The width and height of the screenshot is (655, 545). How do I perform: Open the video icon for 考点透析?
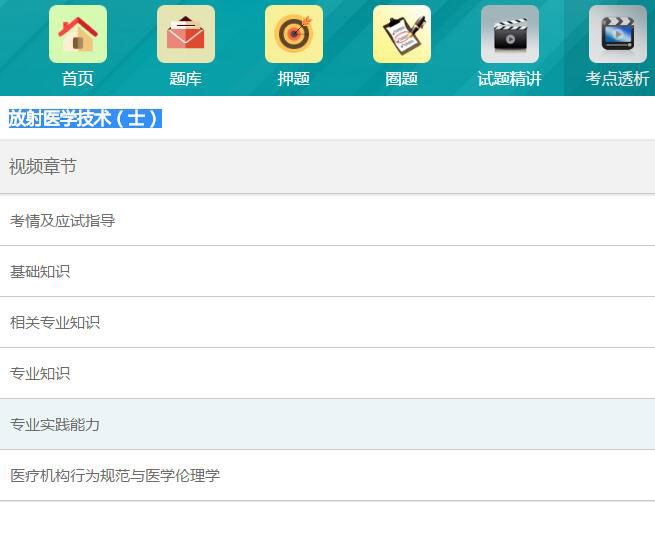(x=618, y=34)
